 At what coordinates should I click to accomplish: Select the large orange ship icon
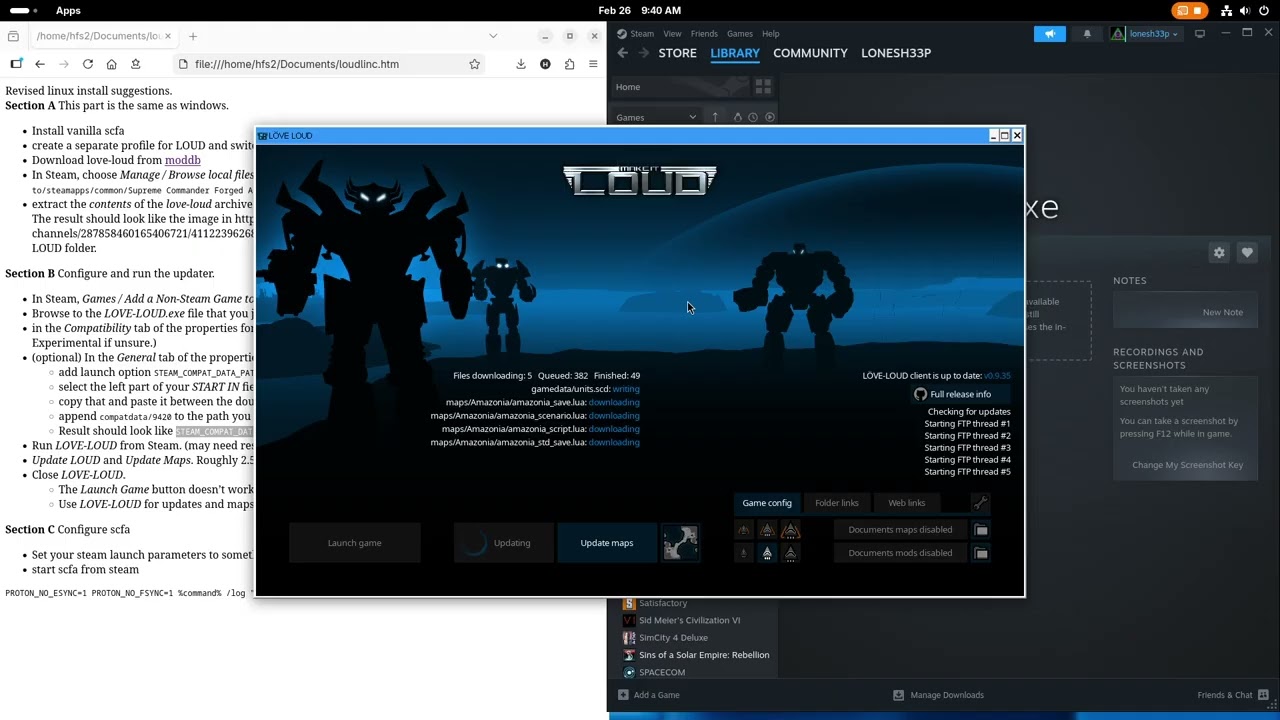pyautogui.click(x=790, y=530)
